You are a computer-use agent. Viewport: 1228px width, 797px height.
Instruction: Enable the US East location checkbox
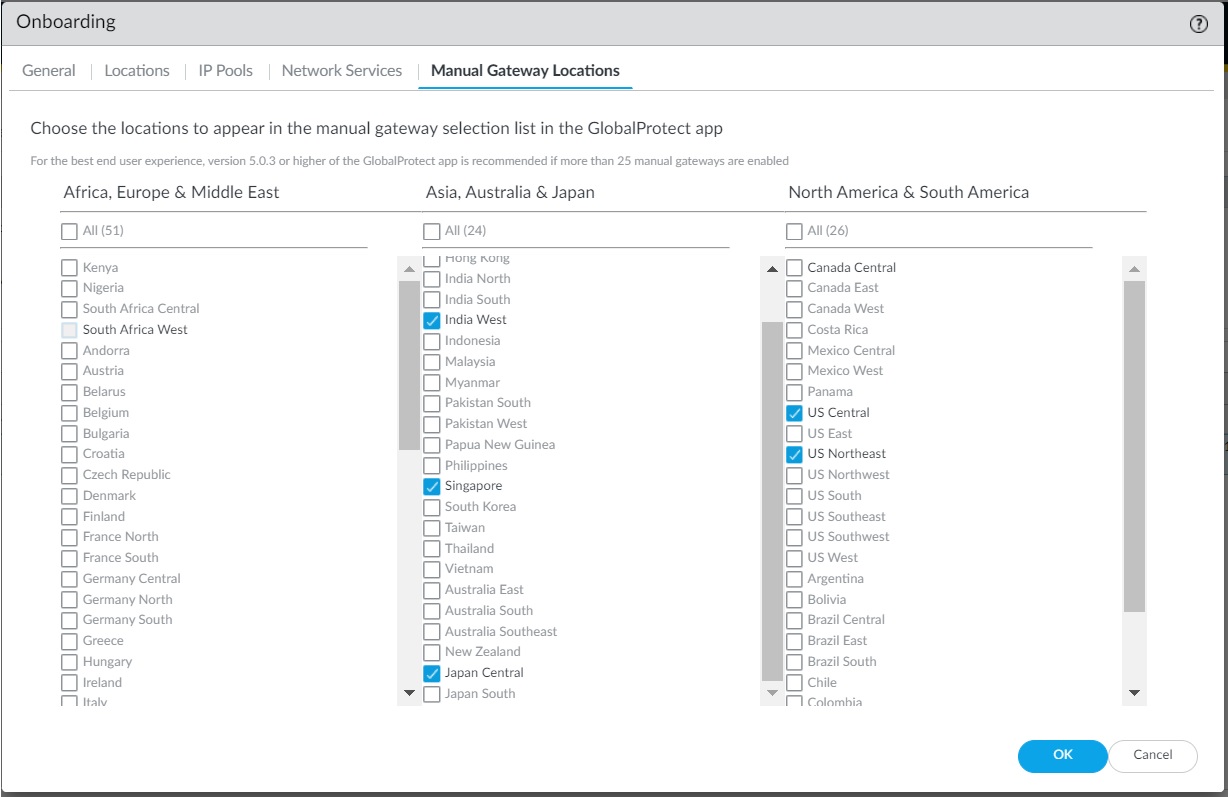794,434
